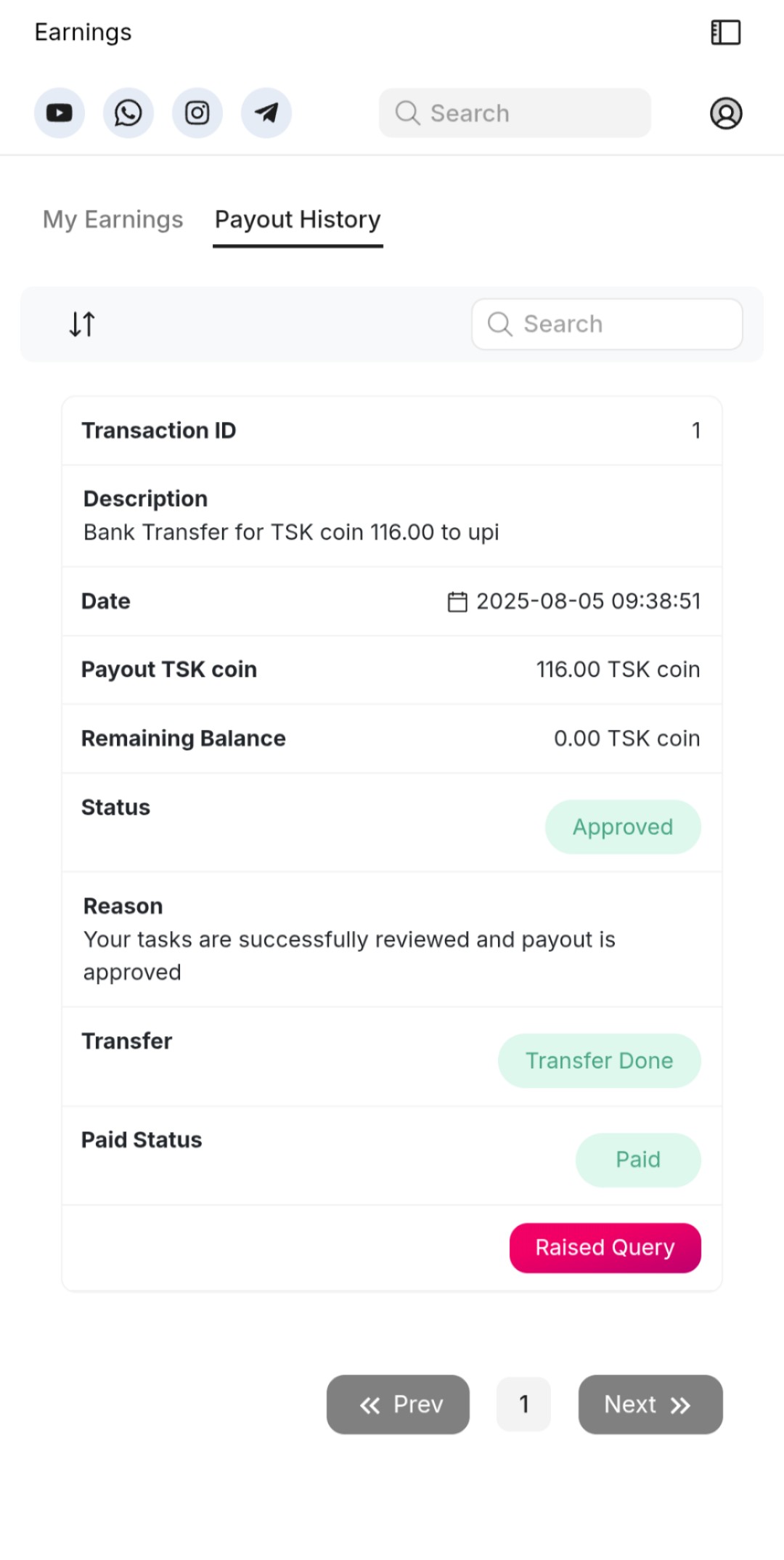Go to previous page with Prev
This screenshot has height=1560, width=784.
click(x=398, y=1404)
